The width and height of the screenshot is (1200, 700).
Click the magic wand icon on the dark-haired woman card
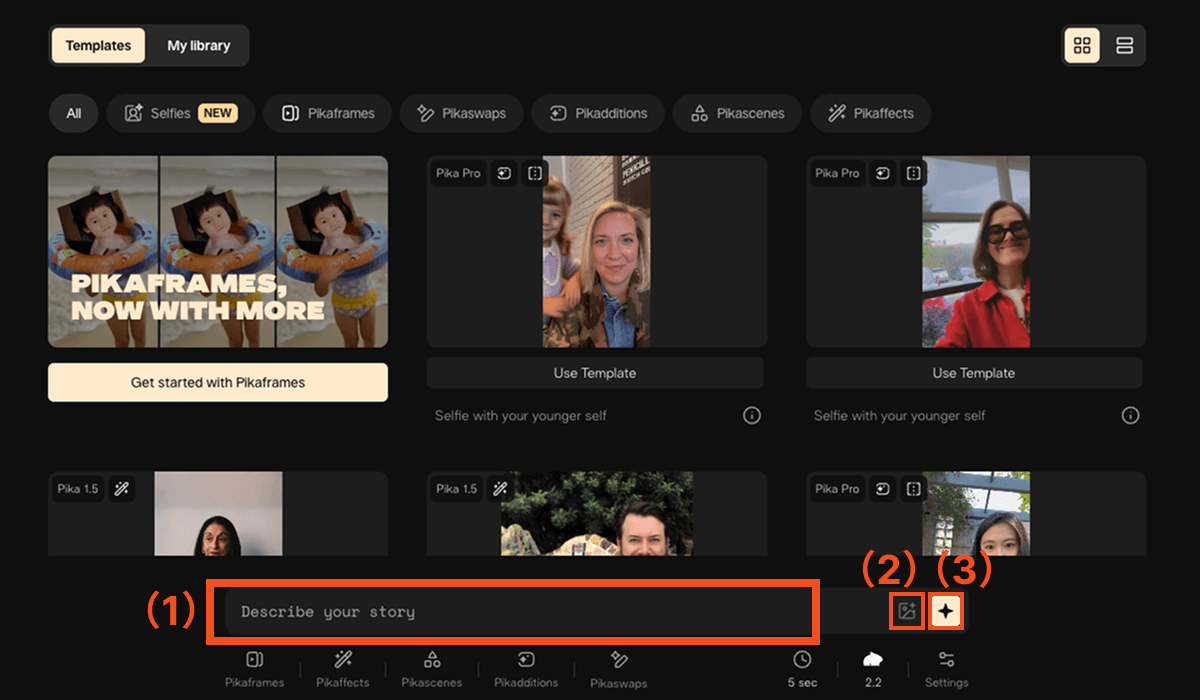click(122, 489)
